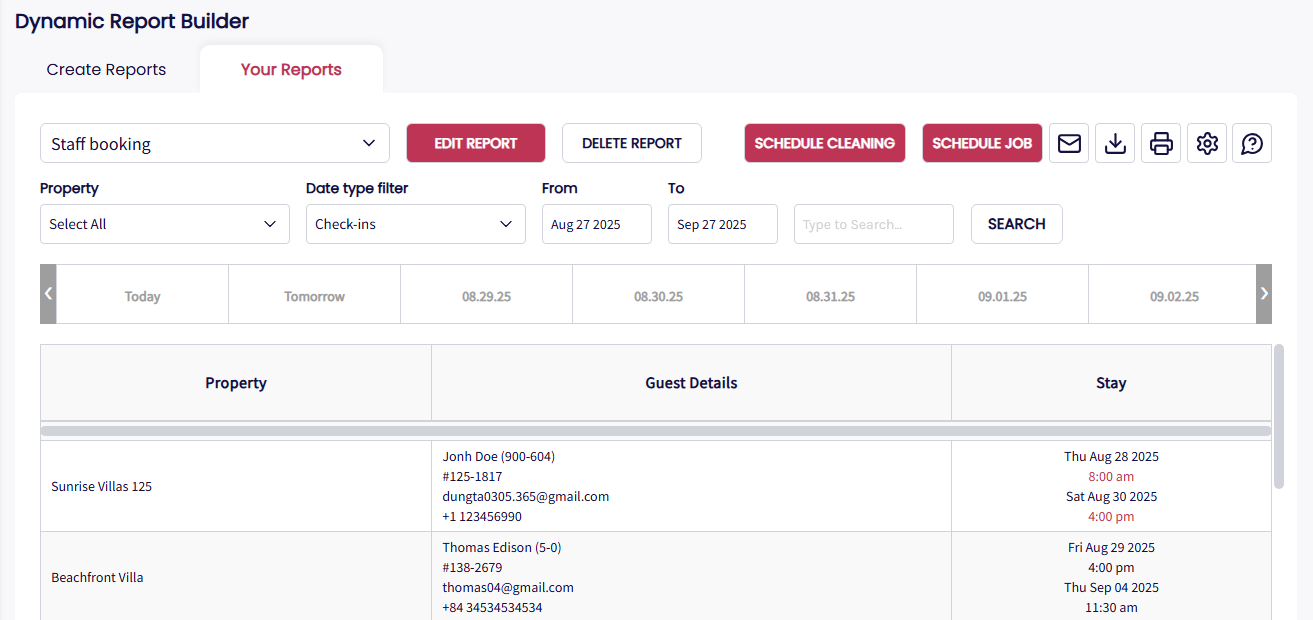Expand the Property Select All dropdown
Screen dimensions: 1313x620
[x=165, y=224]
